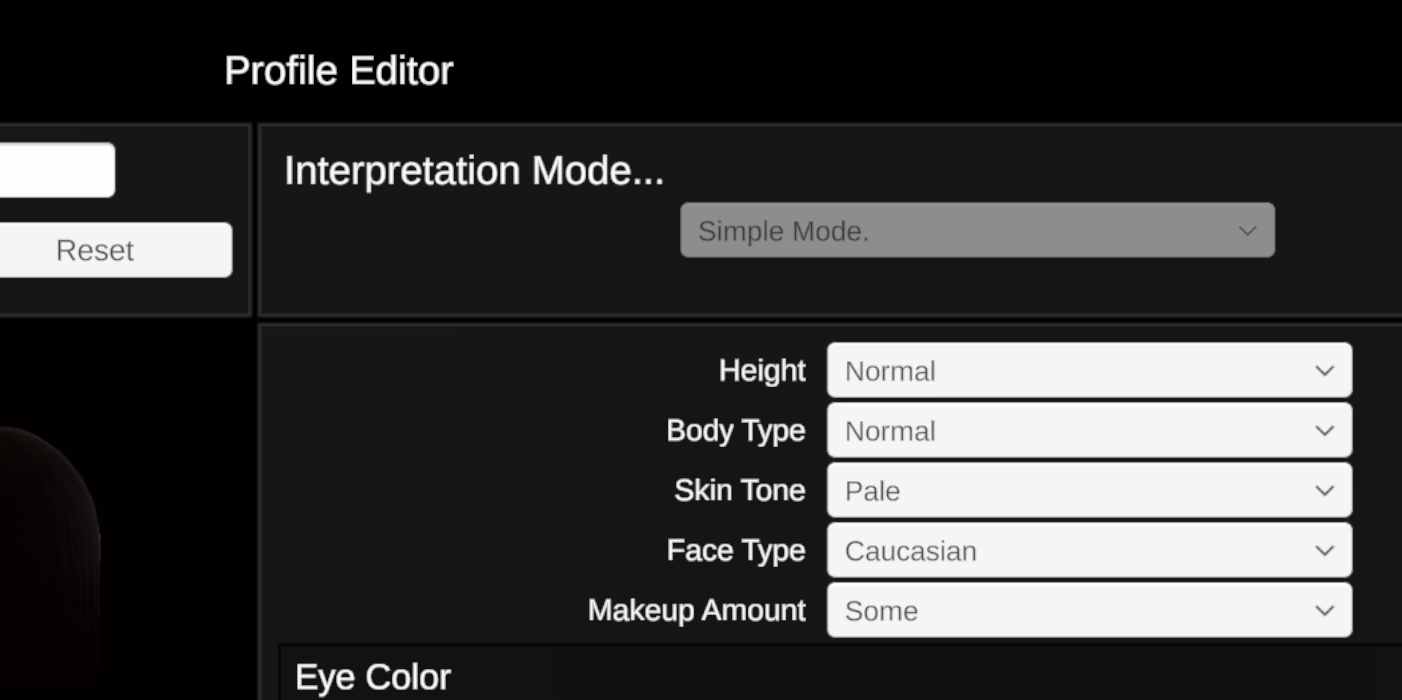Open the Simple Mode dropdown

click(x=976, y=231)
